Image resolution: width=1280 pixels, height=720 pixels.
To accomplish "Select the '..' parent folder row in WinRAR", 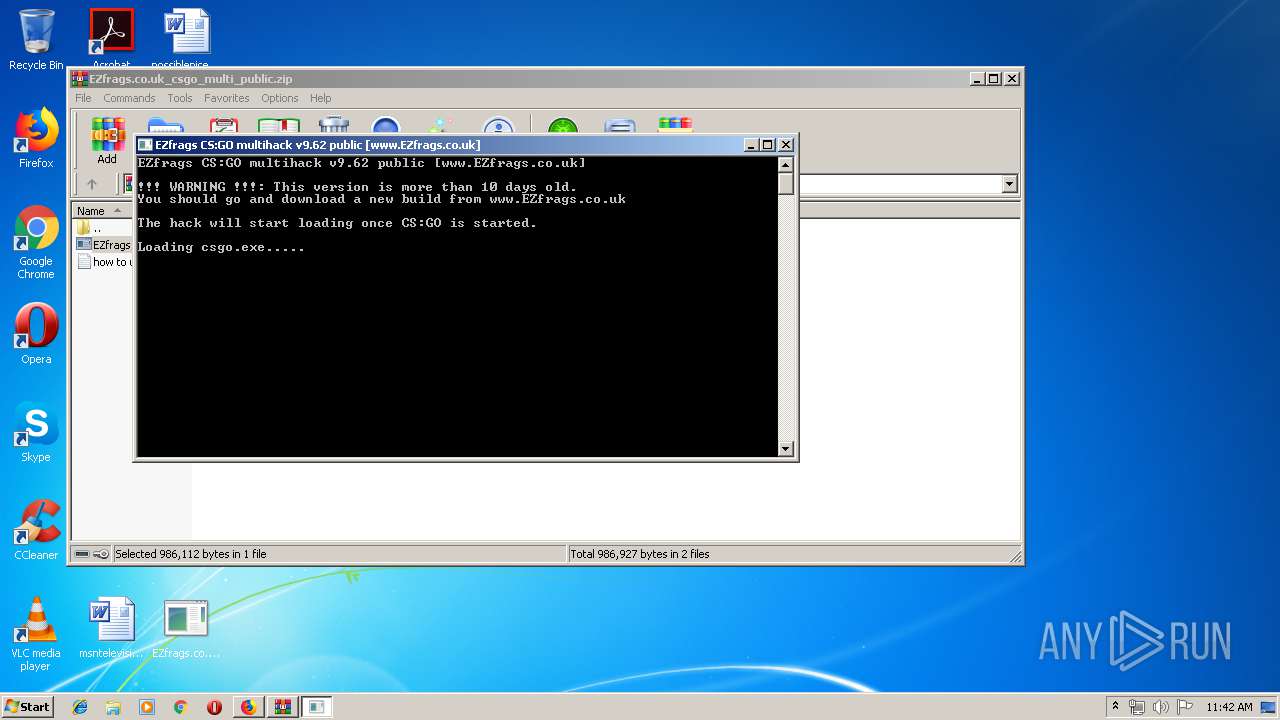I will pyautogui.click(x=104, y=228).
